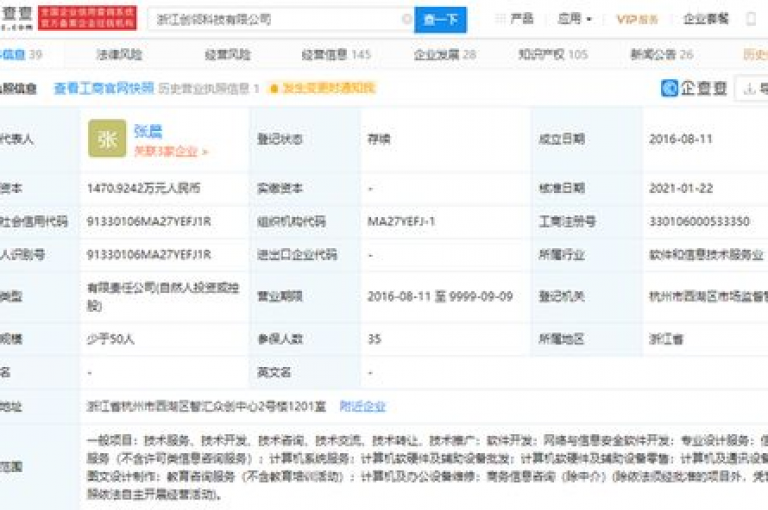Open 附近企业 link beside address
Screen dimensions: 768x510
pyautogui.click(x=362, y=406)
